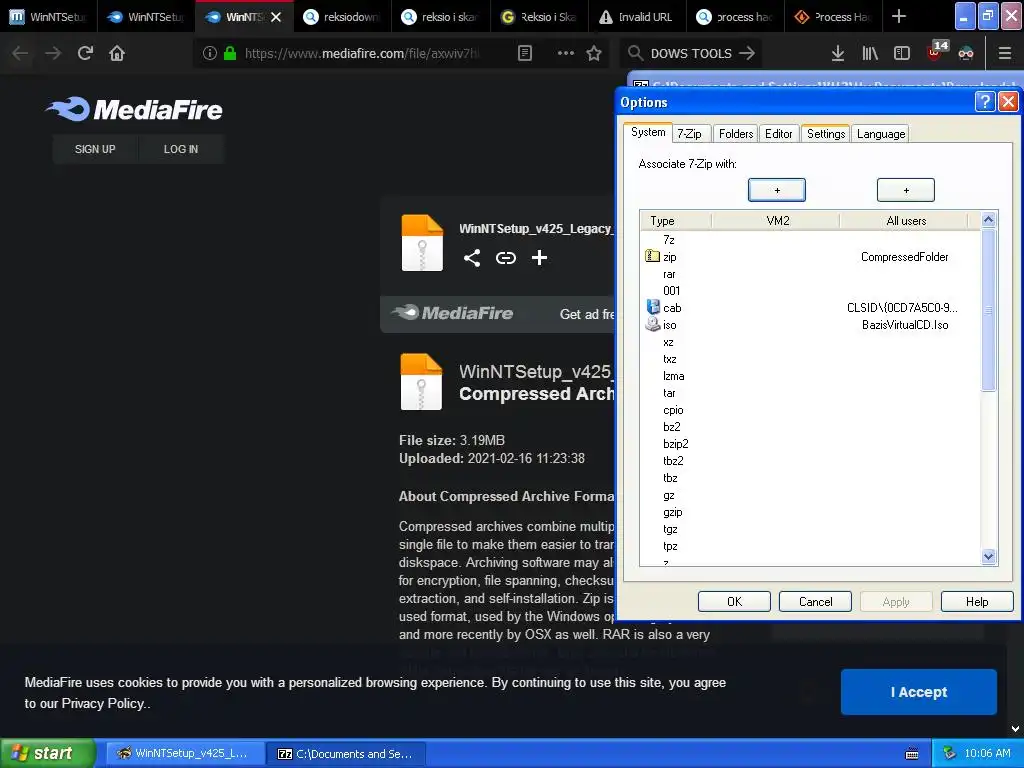Click the share icon for WinNTSetup file
1024x768 pixels.
click(x=472, y=258)
